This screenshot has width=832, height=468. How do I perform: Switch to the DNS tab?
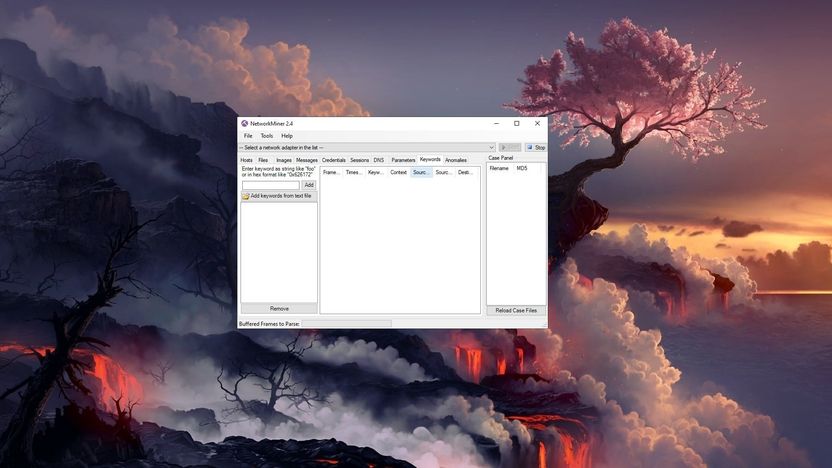pyautogui.click(x=378, y=160)
